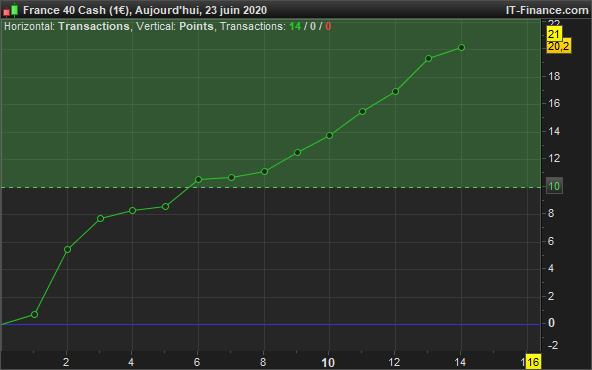Click the chart title 'France 40 Cash (1€)'

[76, 10]
